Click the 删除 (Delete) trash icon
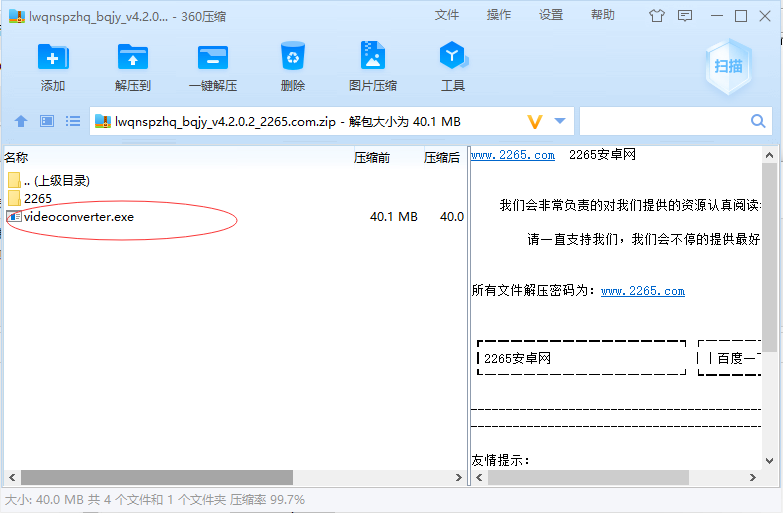 pyautogui.click(x=293, y=56)
